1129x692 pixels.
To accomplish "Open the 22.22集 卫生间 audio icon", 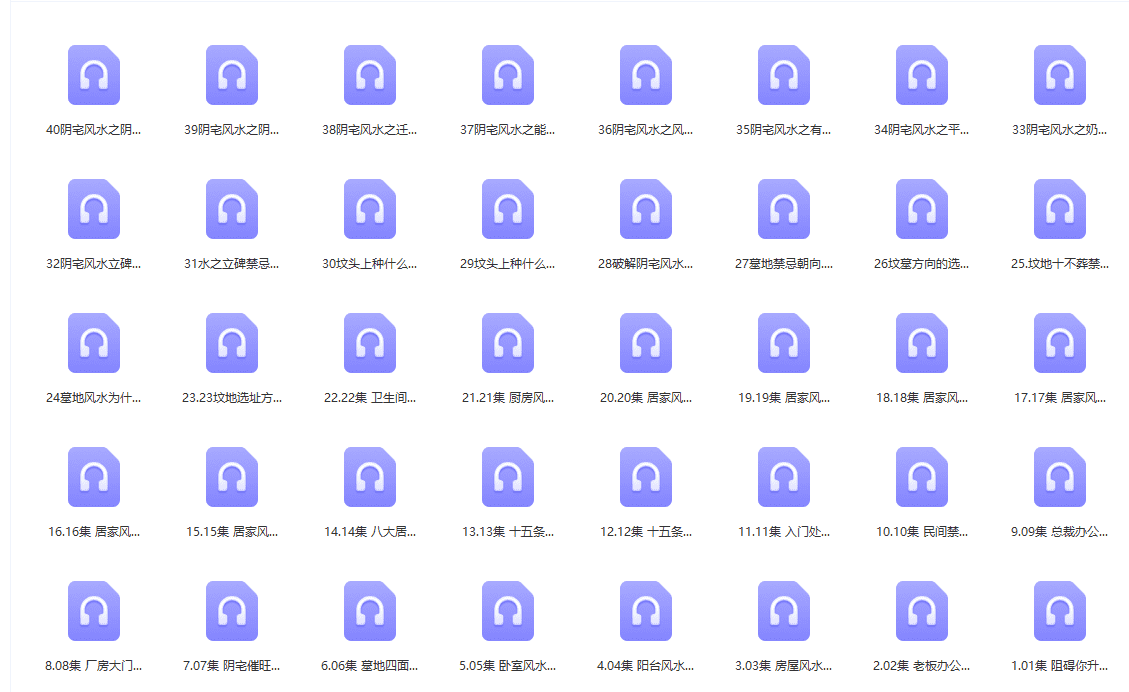I will click(370, 343).
